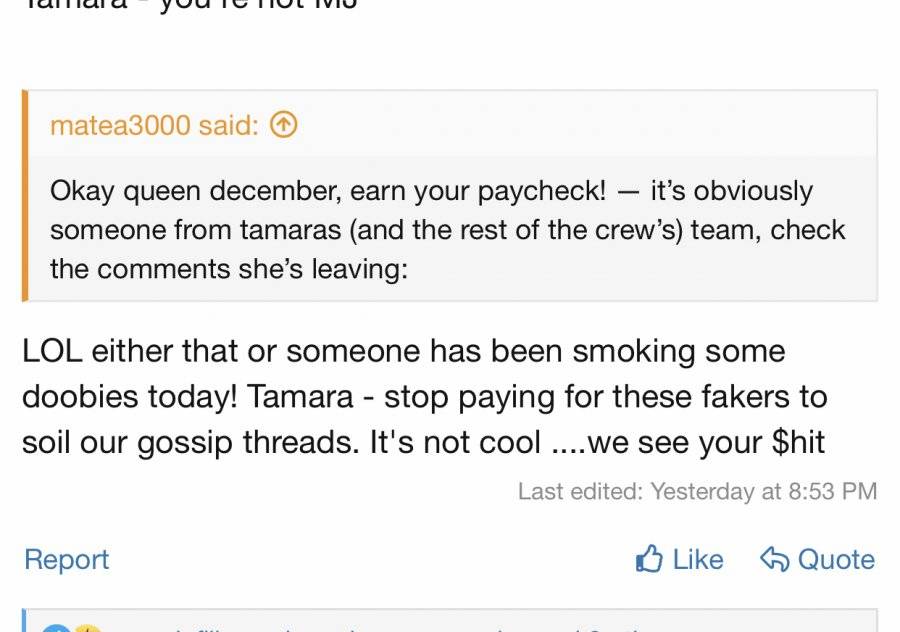Image resolution: width=900 pixels, height=632 pixels.
Task: Click the Quote text label
Action: 836,559
